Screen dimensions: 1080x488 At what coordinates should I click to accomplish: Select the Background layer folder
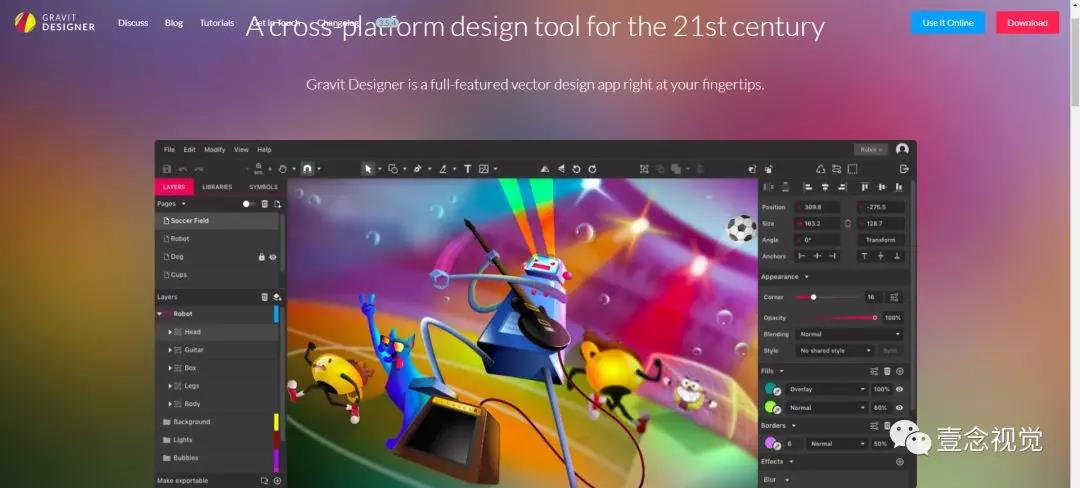pyautogui.click(x=217, y=422)
